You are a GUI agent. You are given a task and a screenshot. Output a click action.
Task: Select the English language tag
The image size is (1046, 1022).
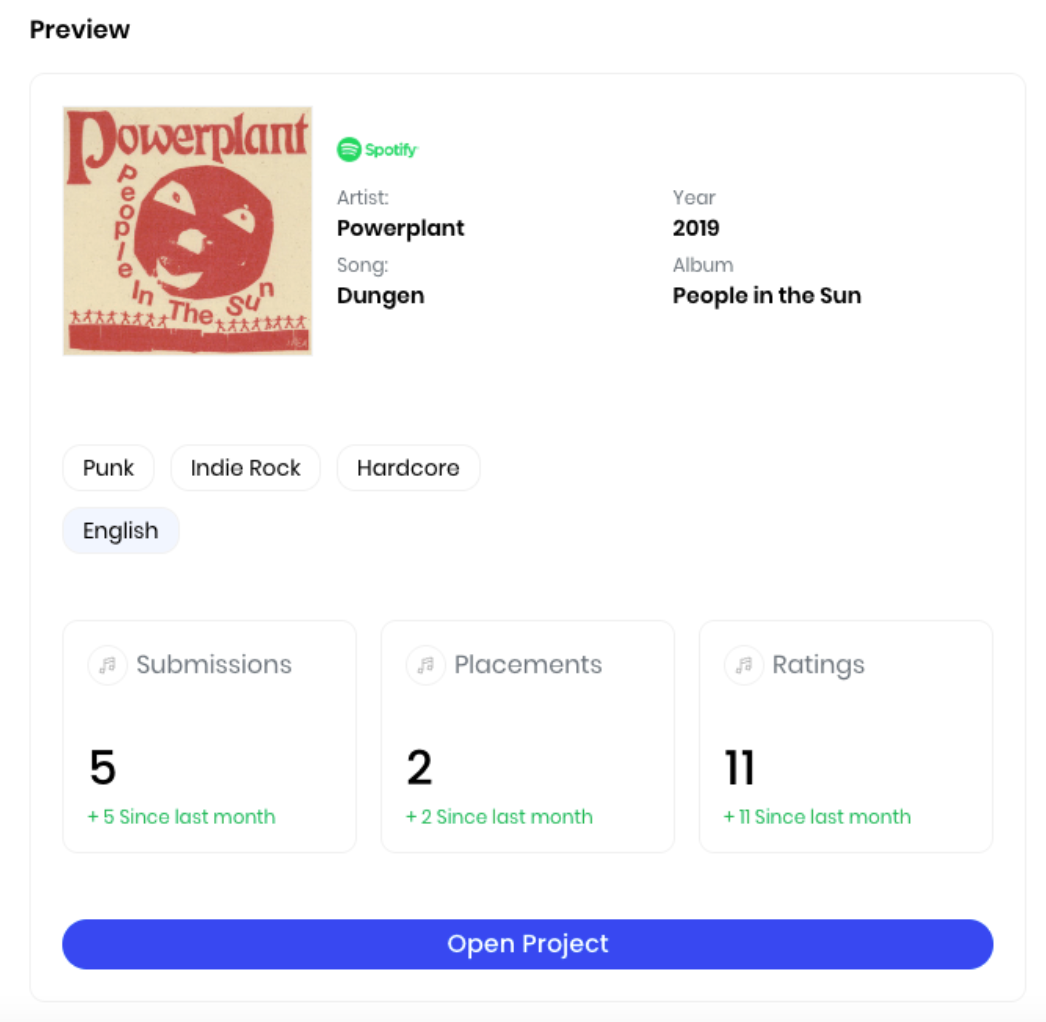click(x=121, y=530)
